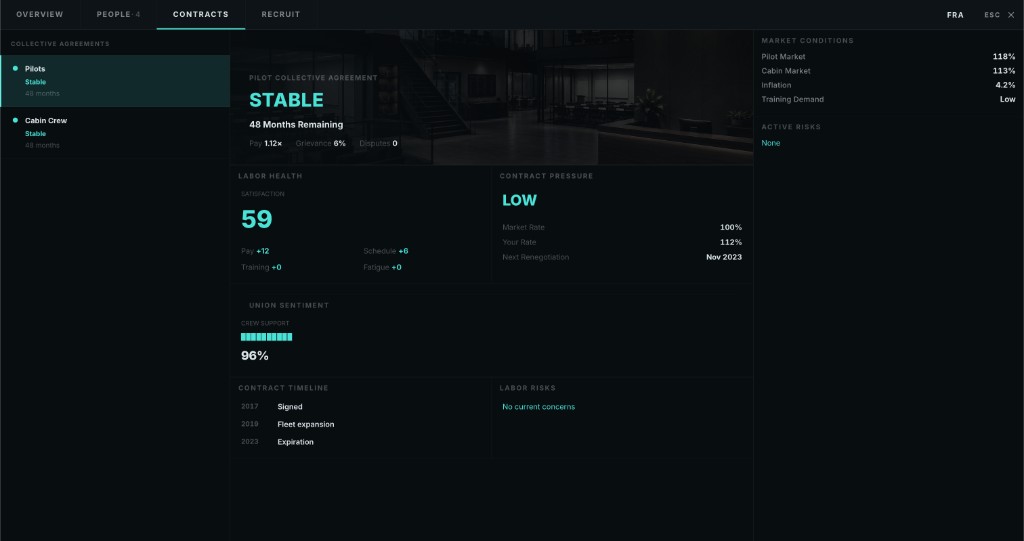Click the ESC label
This screenshot has height=541, width=1024.
(992, 15)
